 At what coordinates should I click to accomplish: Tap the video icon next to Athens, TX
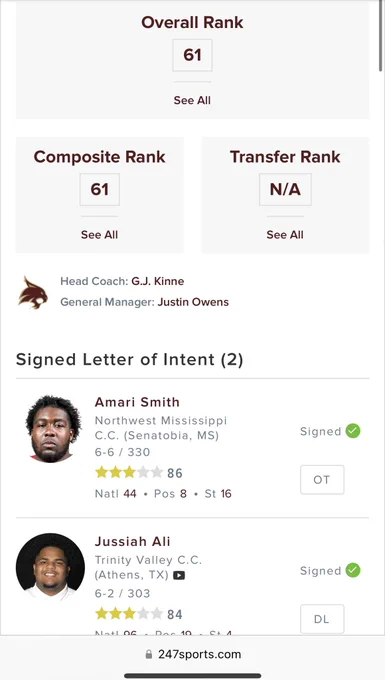179,575
